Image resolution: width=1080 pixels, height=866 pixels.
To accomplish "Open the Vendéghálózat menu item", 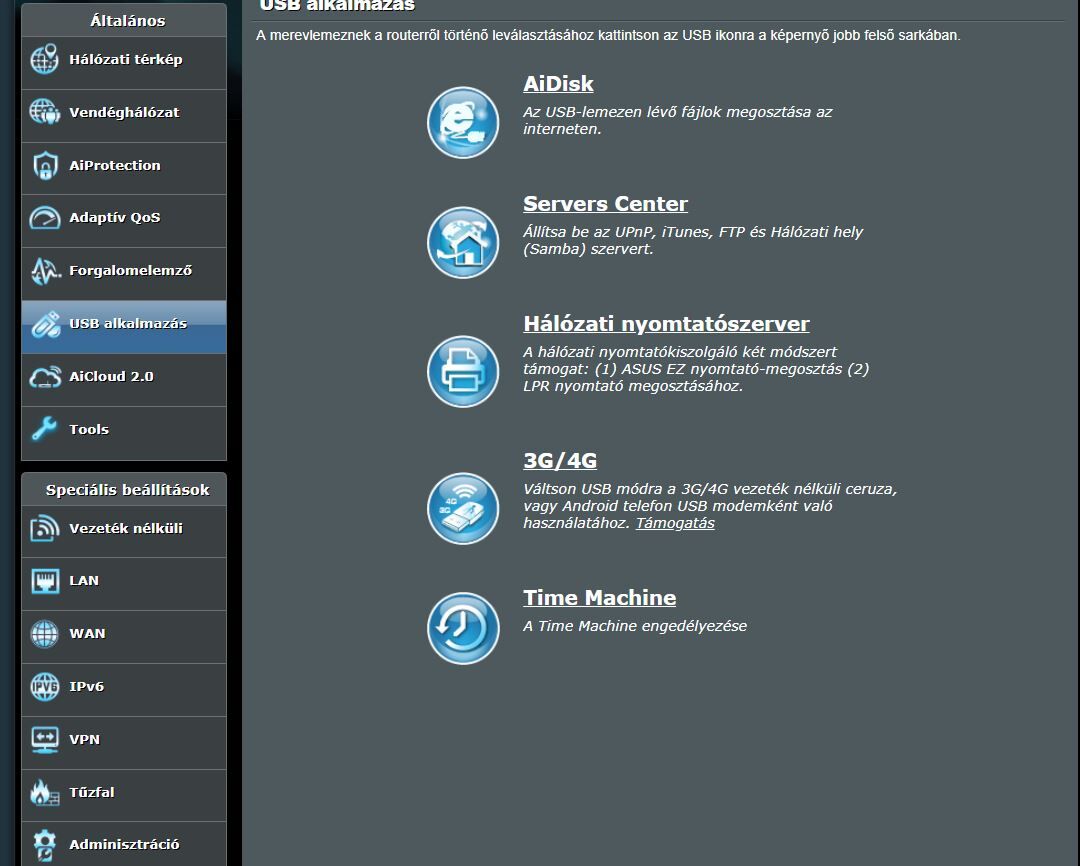I will pyautogui.click(x=124, y=116).
